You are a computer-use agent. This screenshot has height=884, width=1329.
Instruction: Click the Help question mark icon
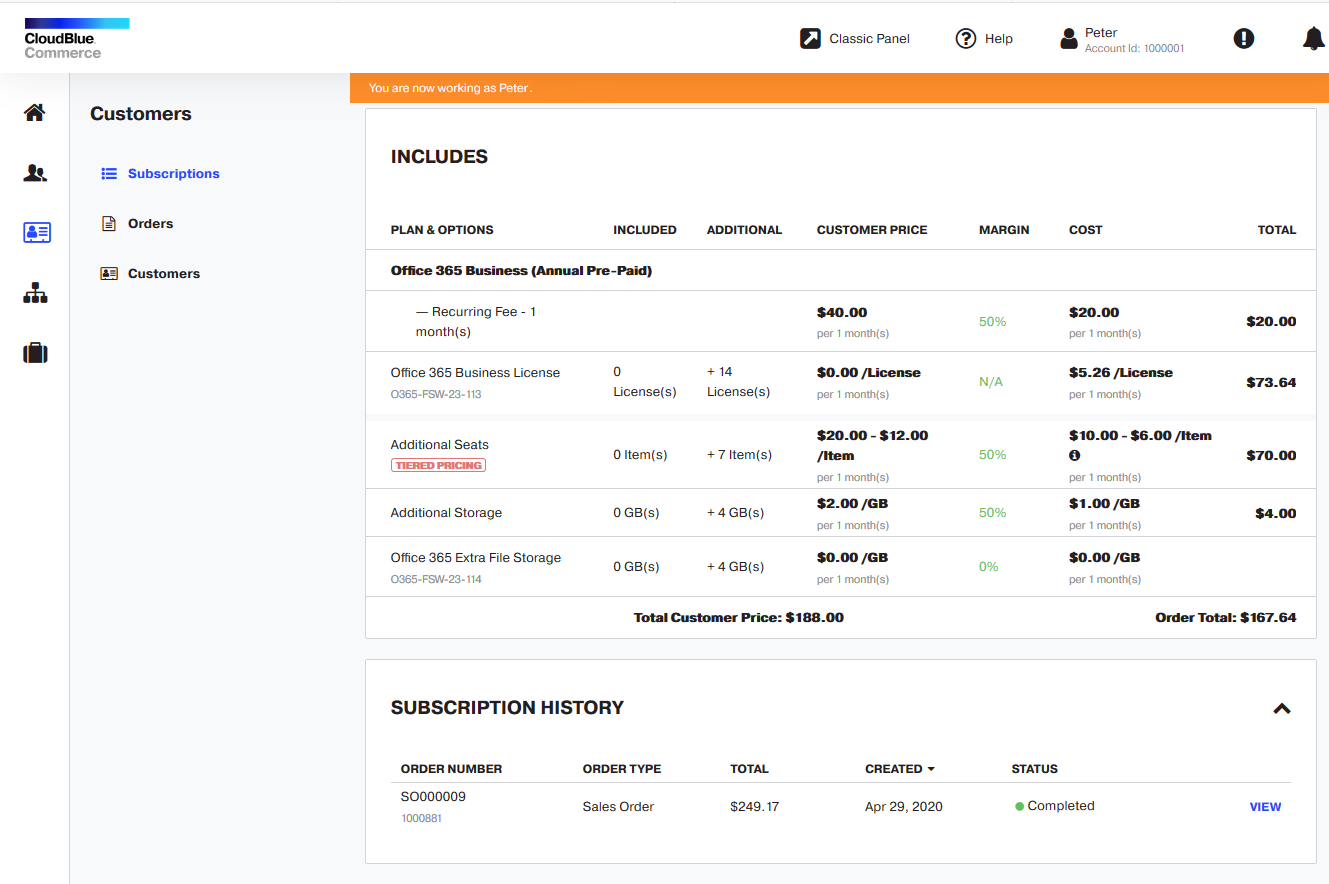(965, 38)
